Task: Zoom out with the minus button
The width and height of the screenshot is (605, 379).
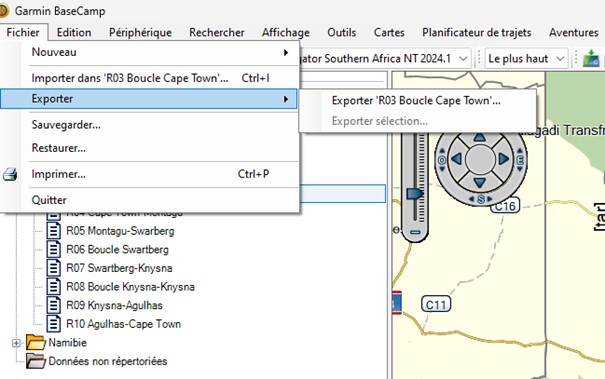Action: pyautogui.click(x=415, y=232)
